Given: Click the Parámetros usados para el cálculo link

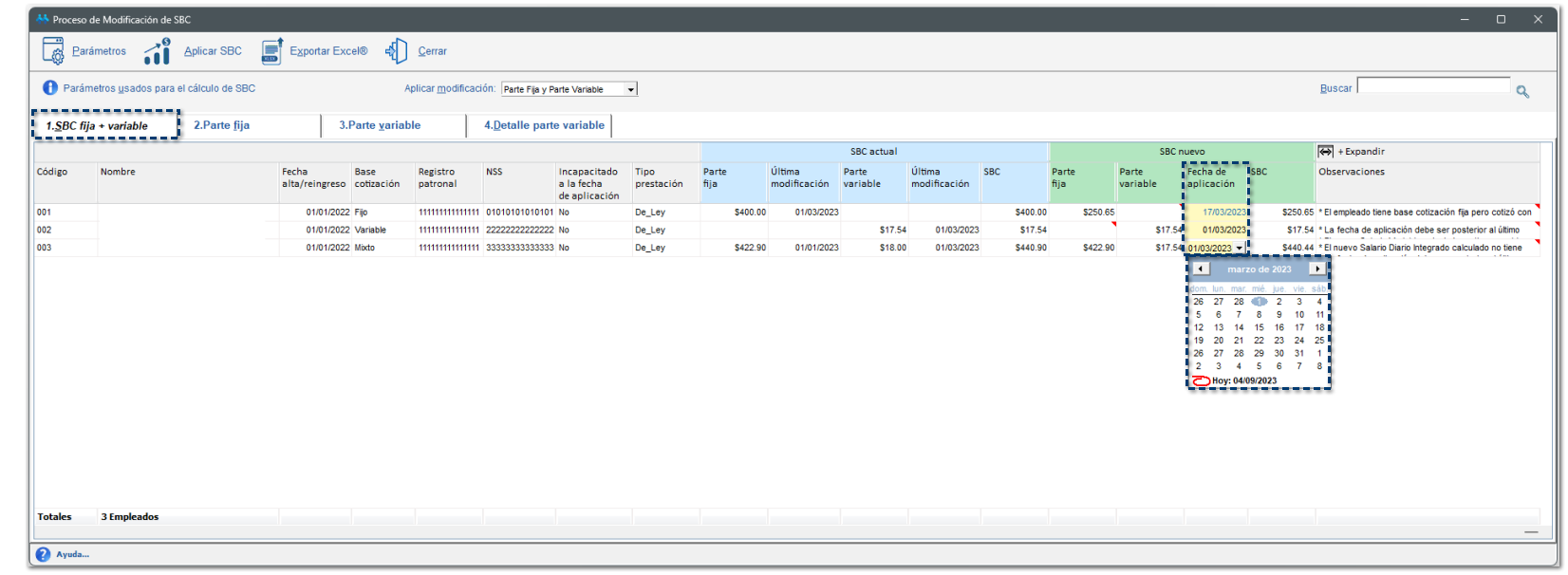Looking at the screenshot, I should click(x=159, y=88).
